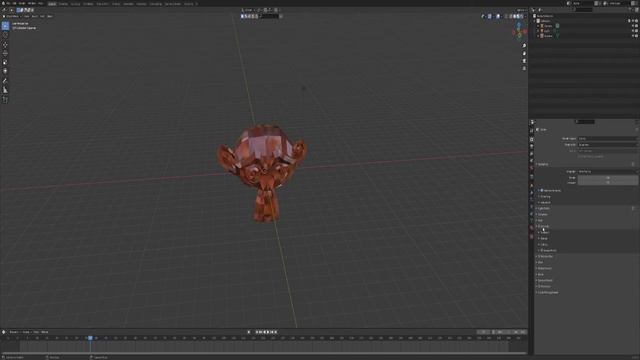640x360 pixels.
Task: Click the Blender logo icon
Action: (x=3, y=3)
